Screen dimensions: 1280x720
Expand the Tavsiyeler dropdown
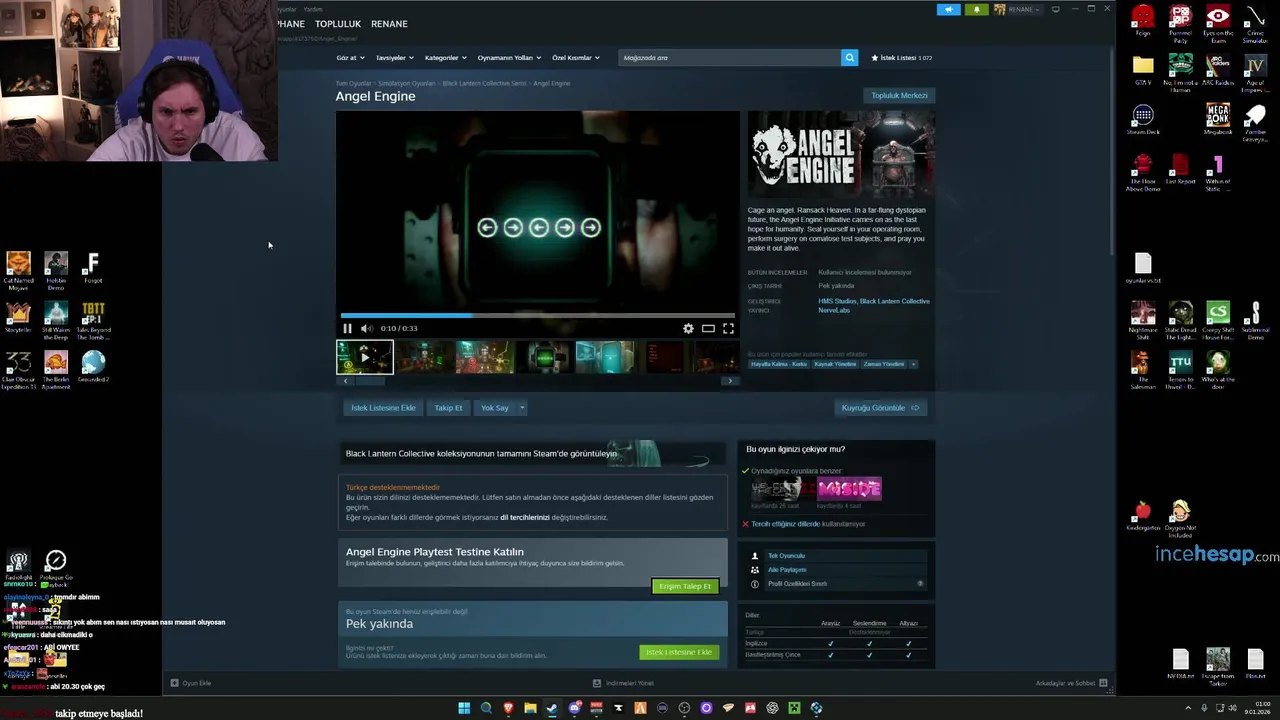(x=393, y=58)
